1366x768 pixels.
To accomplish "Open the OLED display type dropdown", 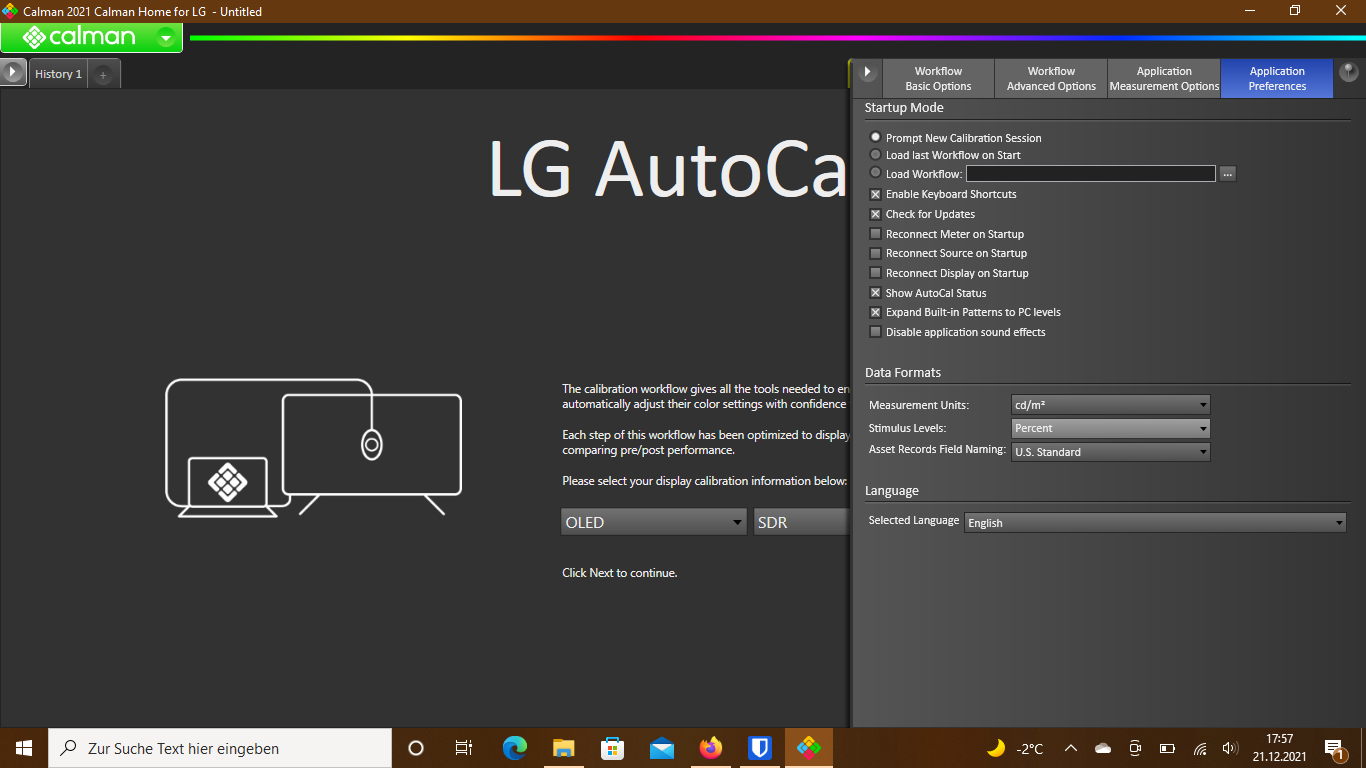I will pyautogui.click(x=654, y=522).
